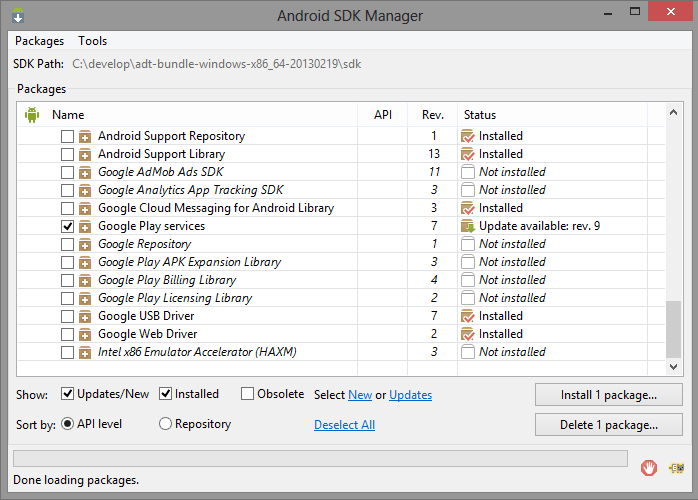The image size is (698, 500).
Task: Select the Repository sort radio button
Action: point(165,423)
